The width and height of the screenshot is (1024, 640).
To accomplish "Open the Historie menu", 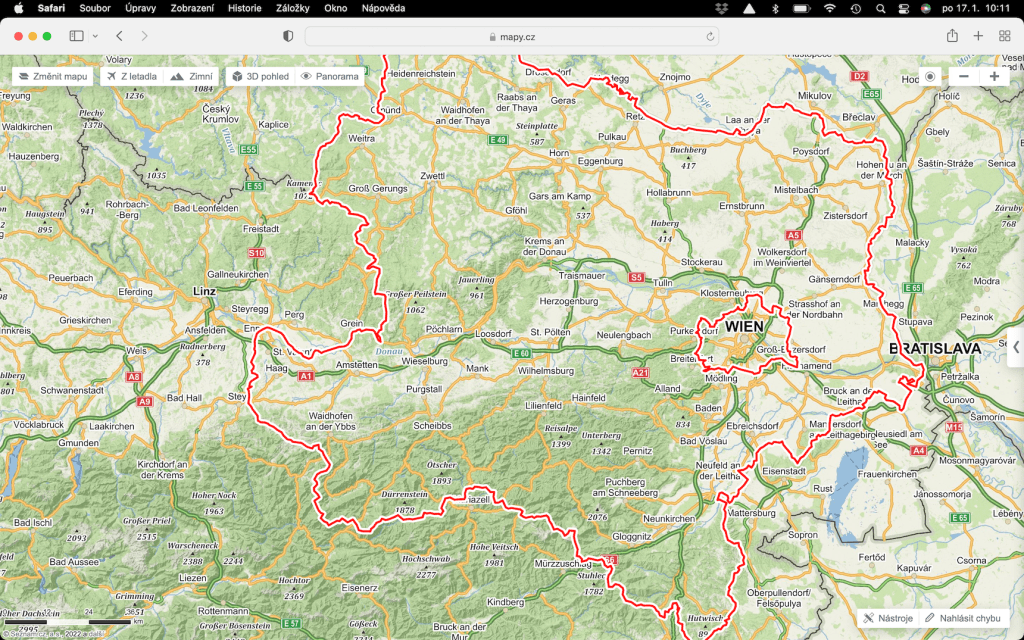I will point(245,8).
